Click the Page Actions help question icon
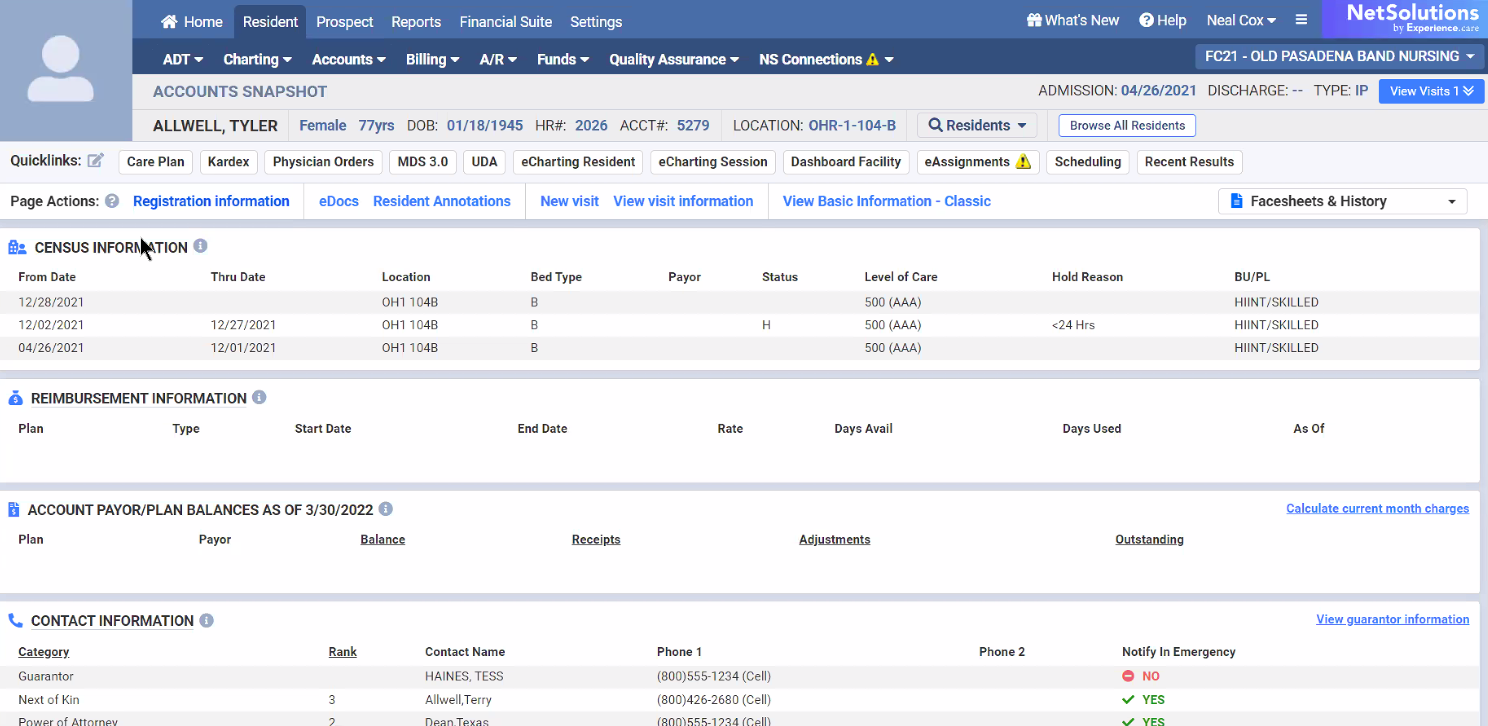 [112, 201]
